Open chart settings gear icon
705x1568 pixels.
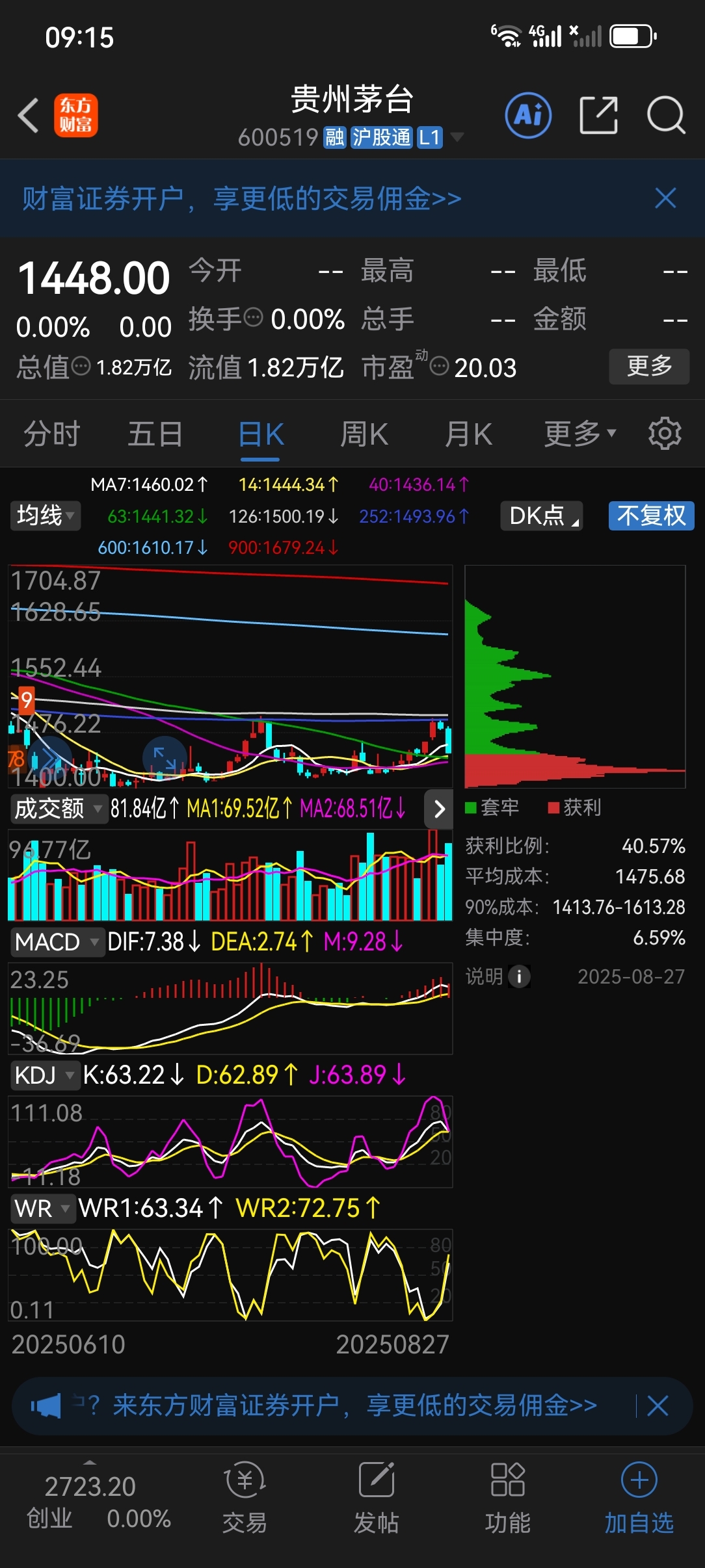665,433
